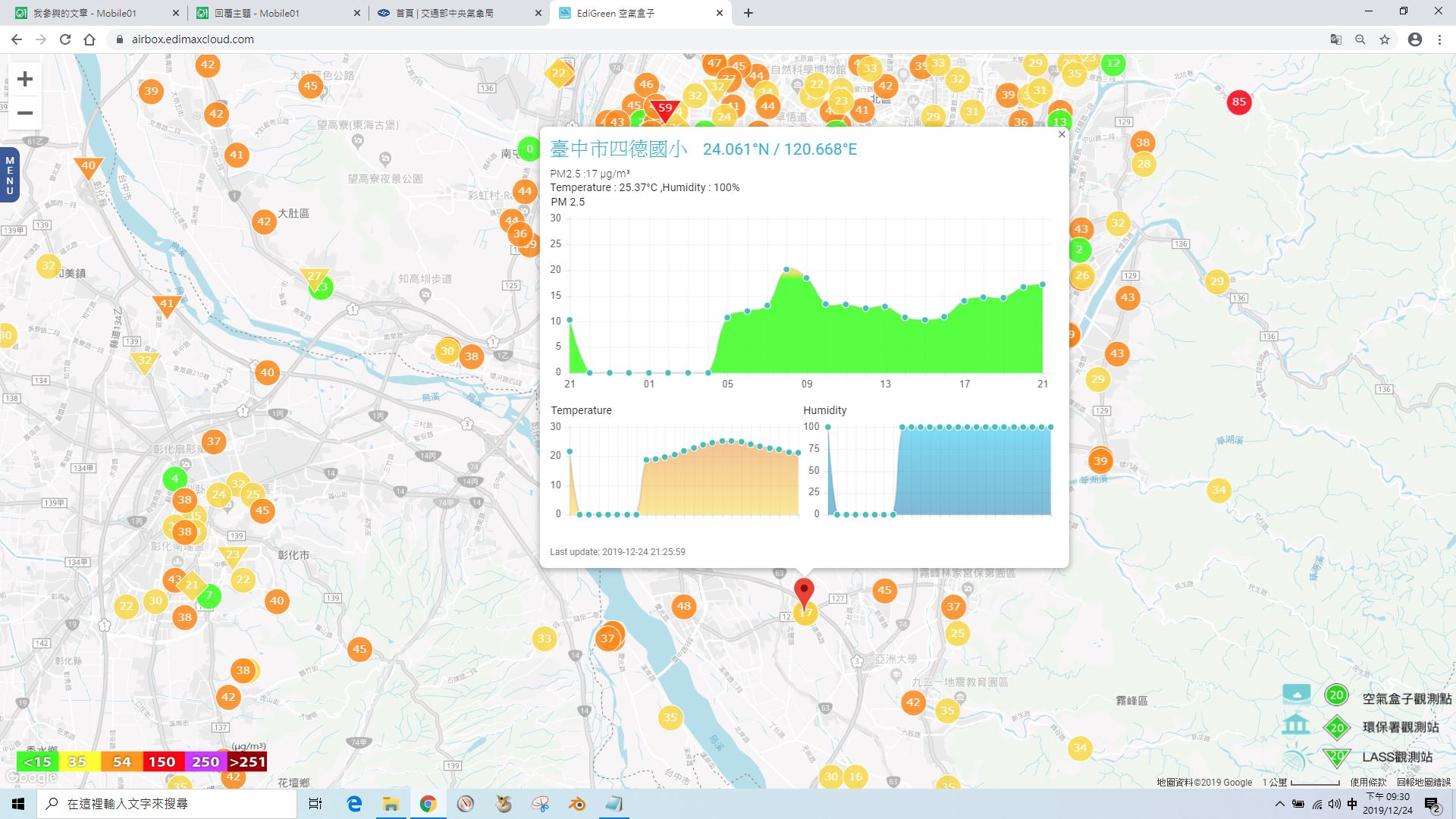Image resolution: width=1456 pixels, height=819 pixels.
Task: Open 使用條款 link on map footer
Action: point(1368,782)
